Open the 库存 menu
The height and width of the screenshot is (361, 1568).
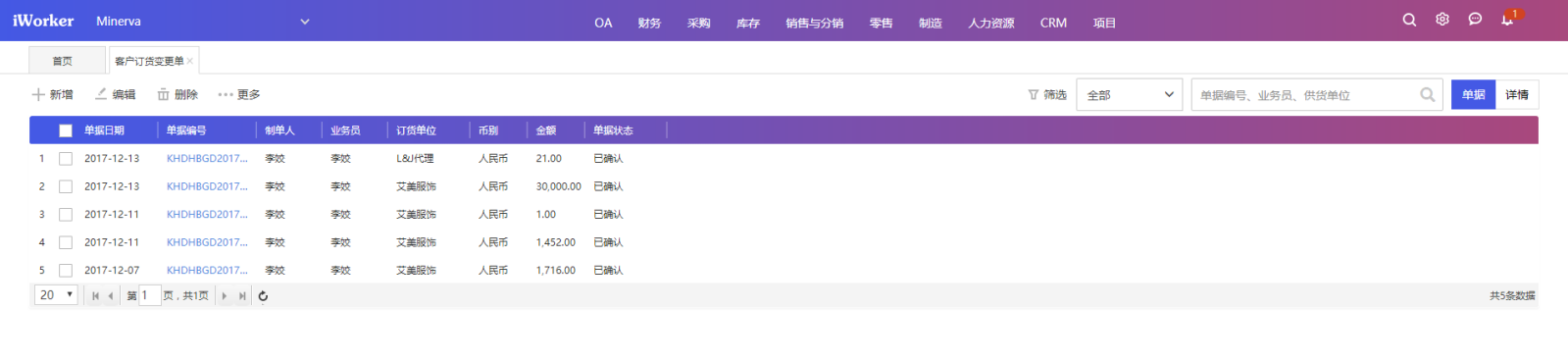tap(748, 23)
